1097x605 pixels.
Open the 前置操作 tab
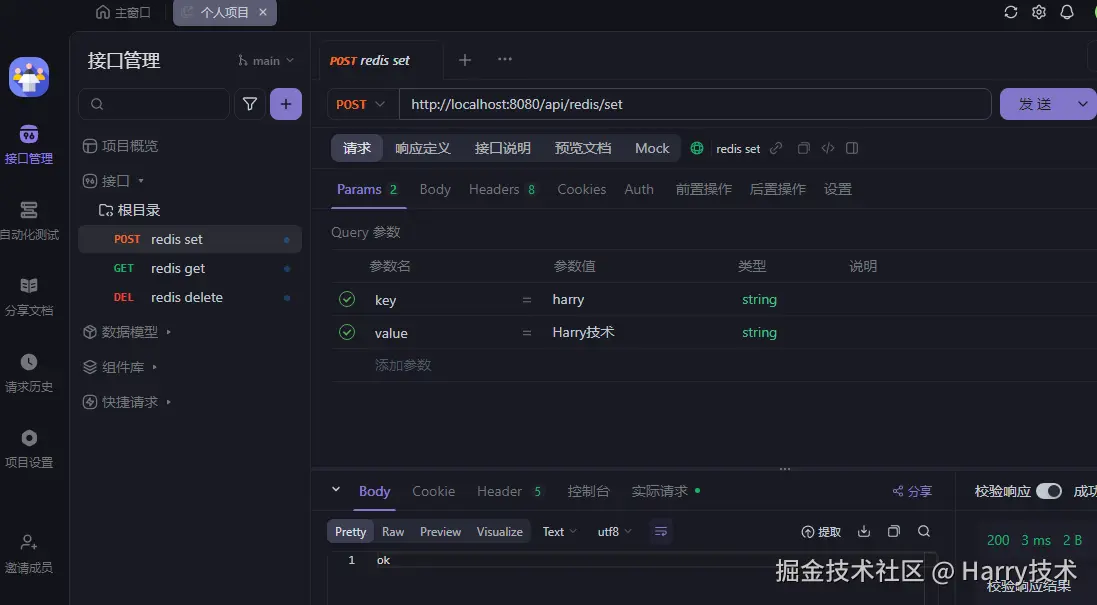(x=703, y=190)
